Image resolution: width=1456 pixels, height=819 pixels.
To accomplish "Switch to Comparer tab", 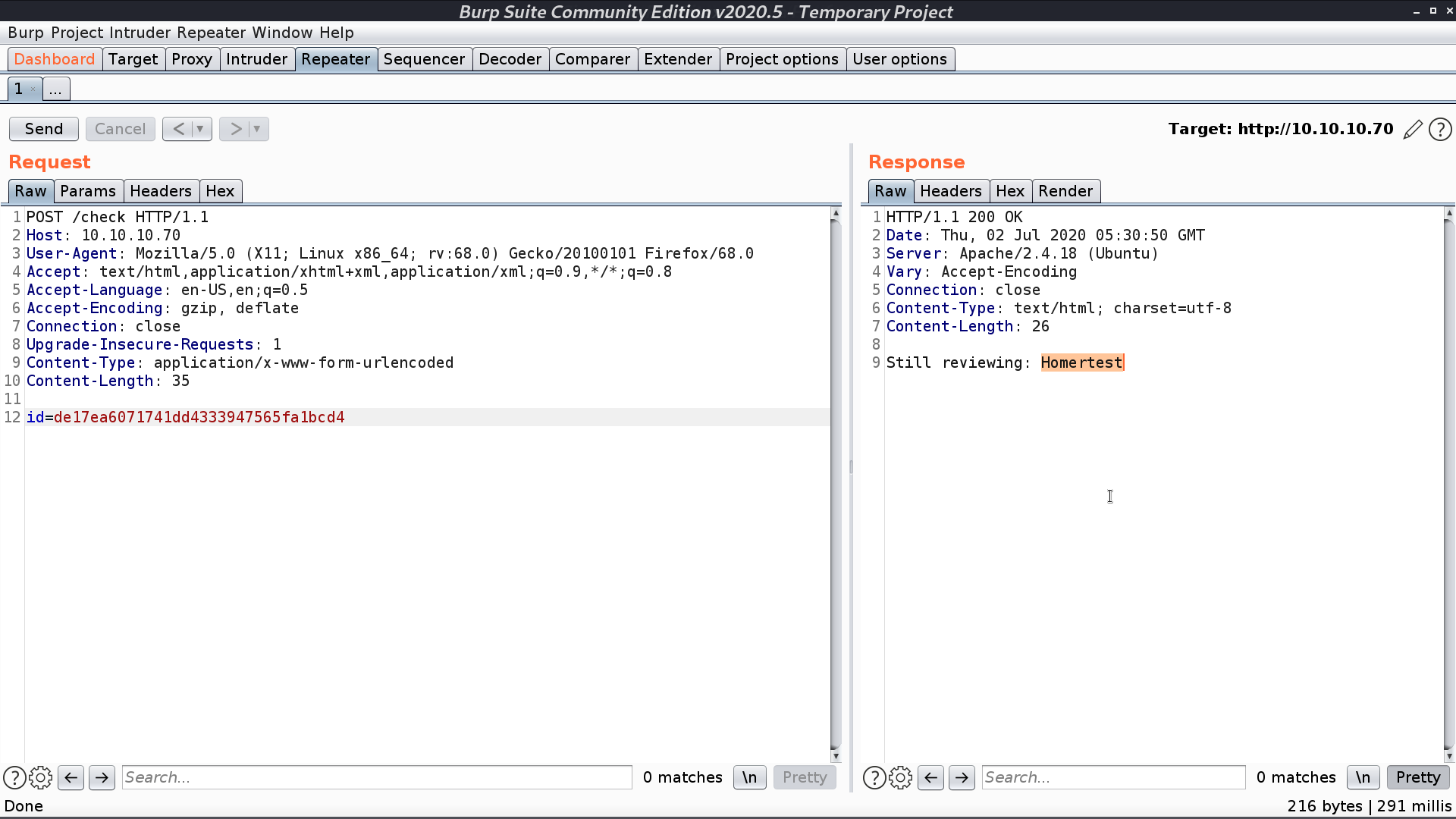I will click(x=593, y=59).
